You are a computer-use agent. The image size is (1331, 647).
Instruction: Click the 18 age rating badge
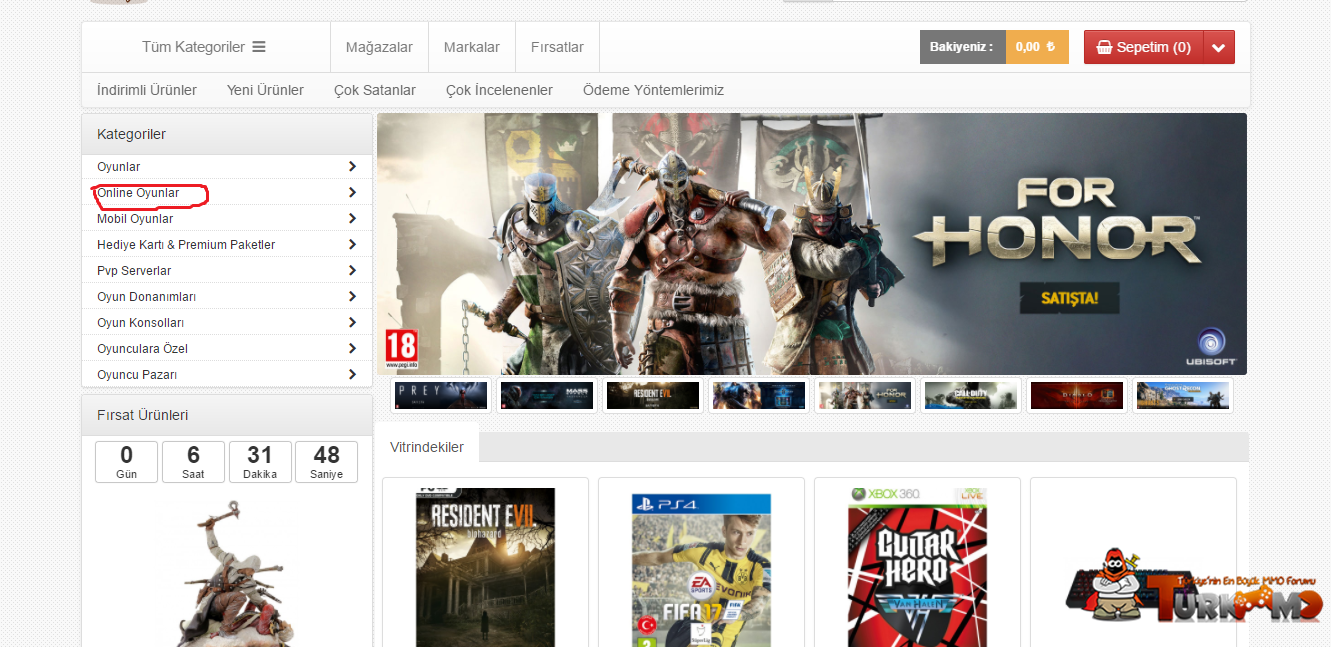pos(401,348)
